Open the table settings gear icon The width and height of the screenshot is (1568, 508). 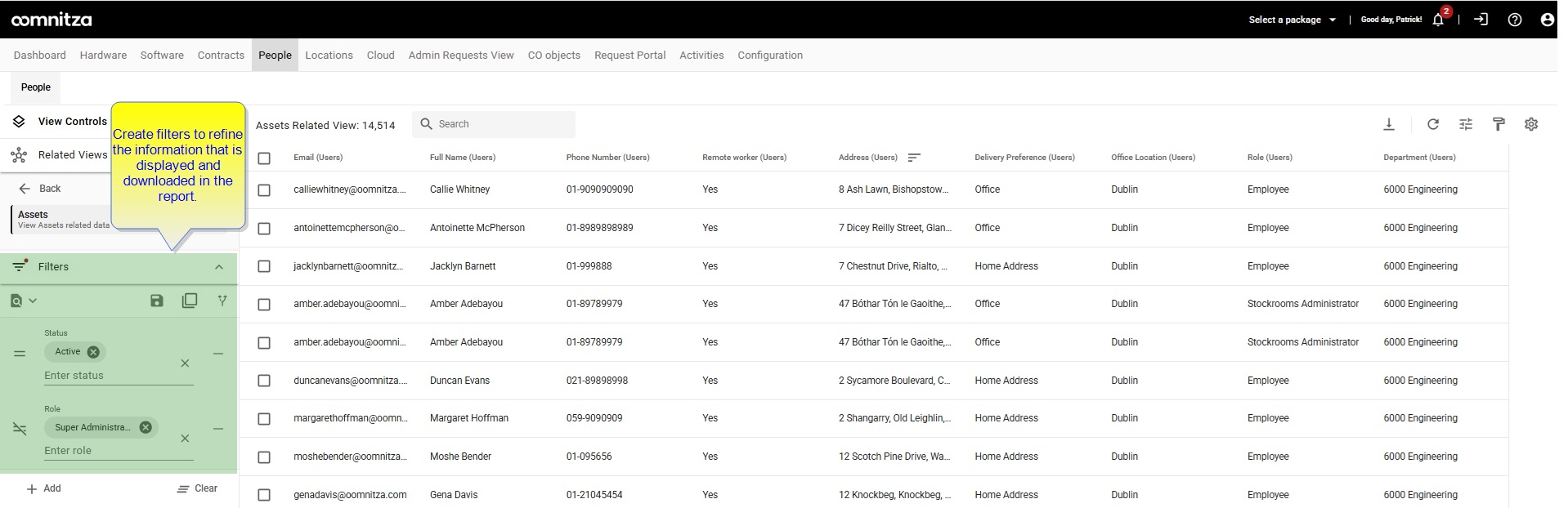[1531, 124]
